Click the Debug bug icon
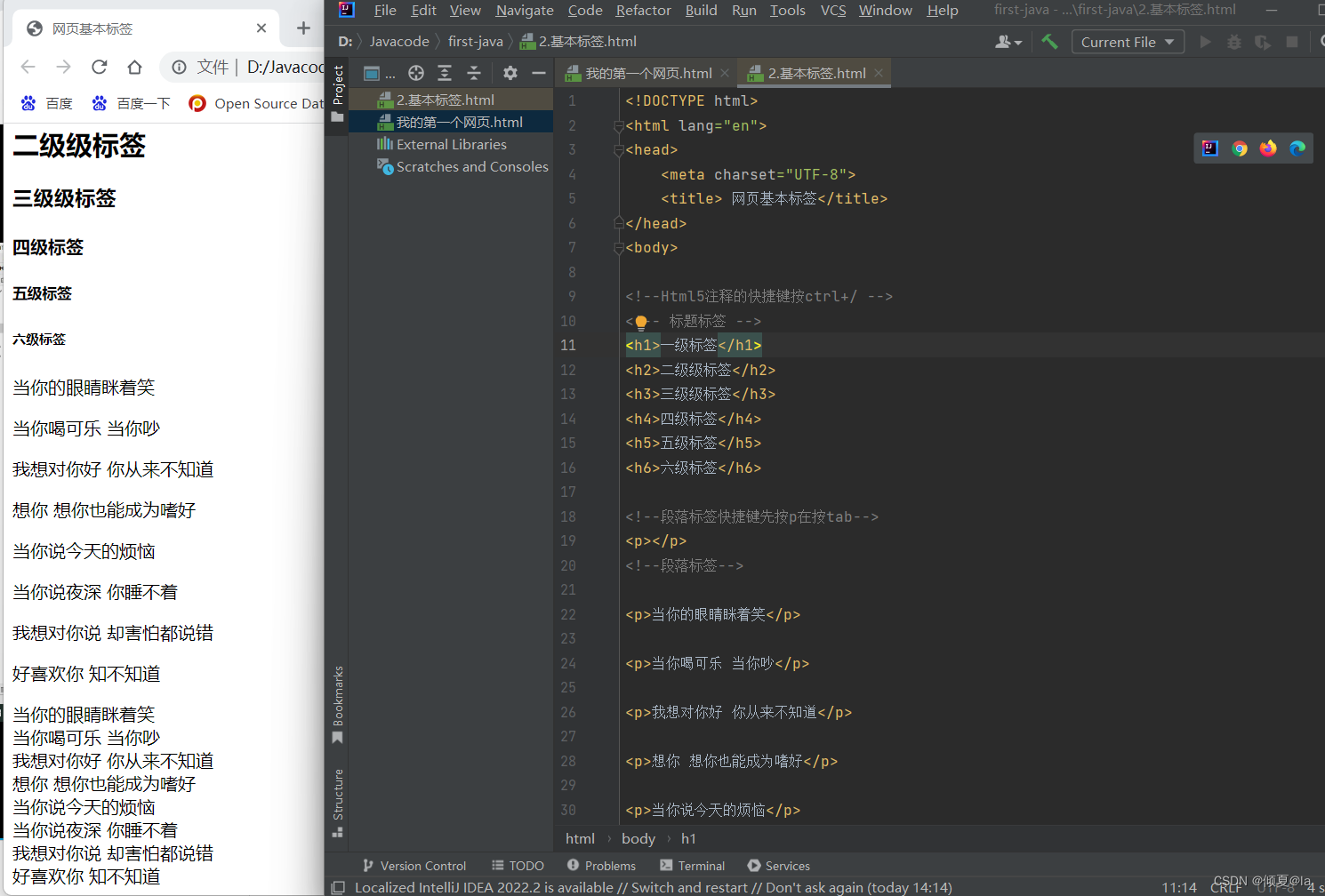The image size is (1325, 896). click(1234, 42)
